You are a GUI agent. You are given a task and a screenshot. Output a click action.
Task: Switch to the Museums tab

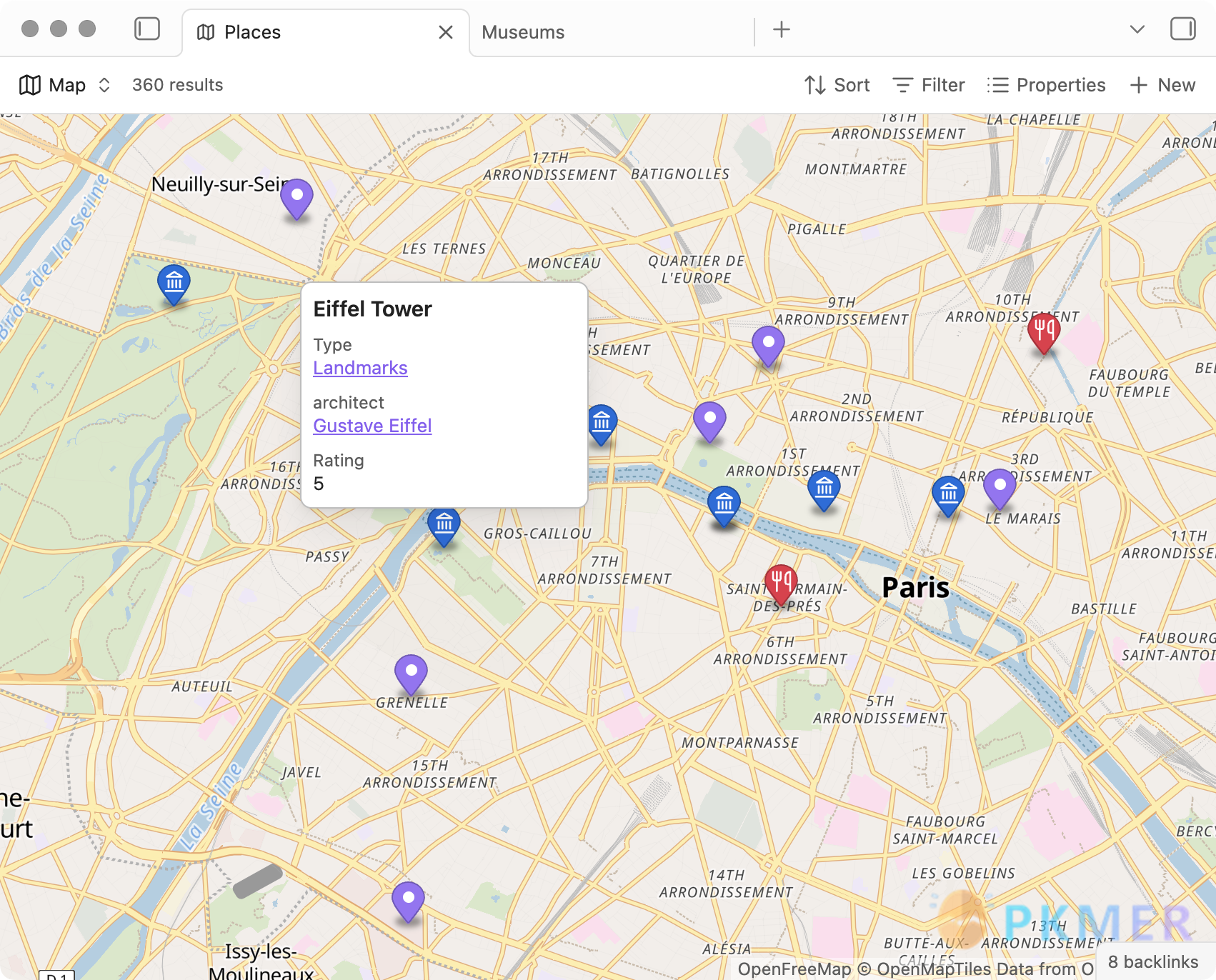(x=523, y=32)
